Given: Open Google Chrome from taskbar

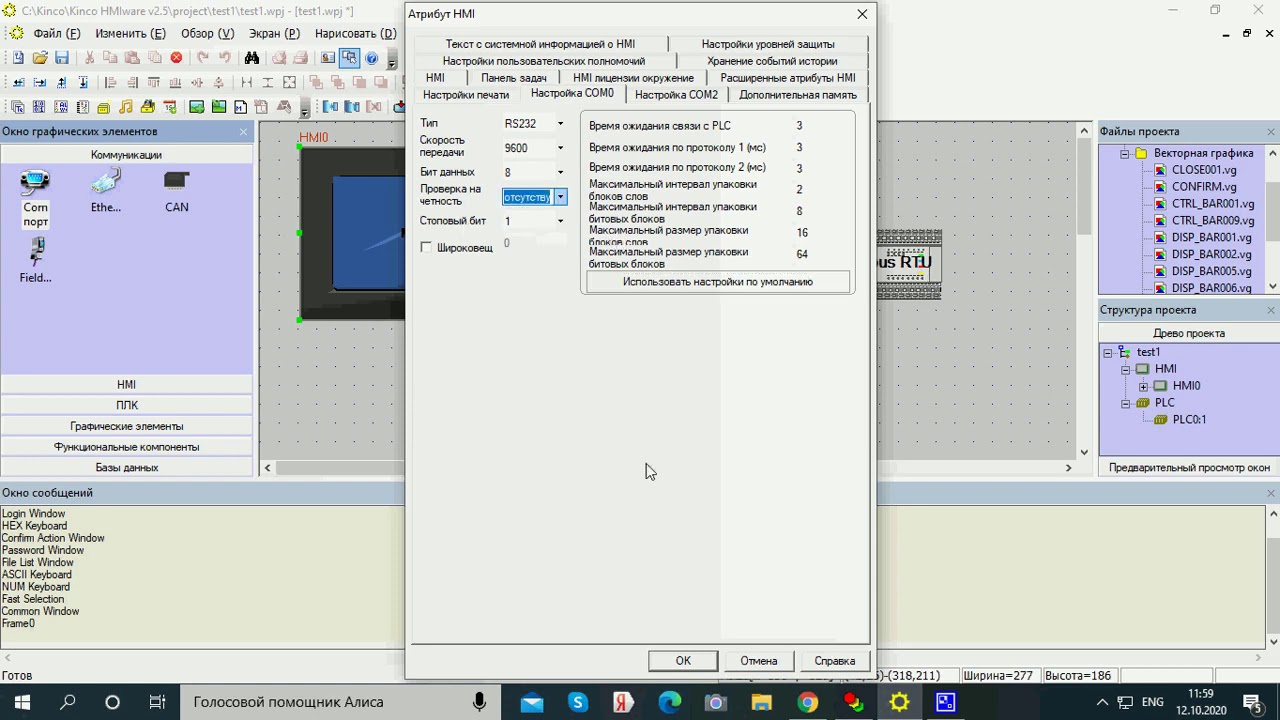Looking at the screenshot, I should tap(807, 702).
